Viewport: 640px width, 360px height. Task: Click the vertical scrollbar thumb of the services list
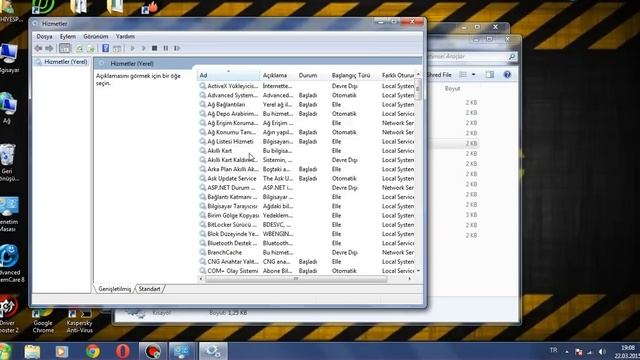pyautogui.click(x=418, y=89)
